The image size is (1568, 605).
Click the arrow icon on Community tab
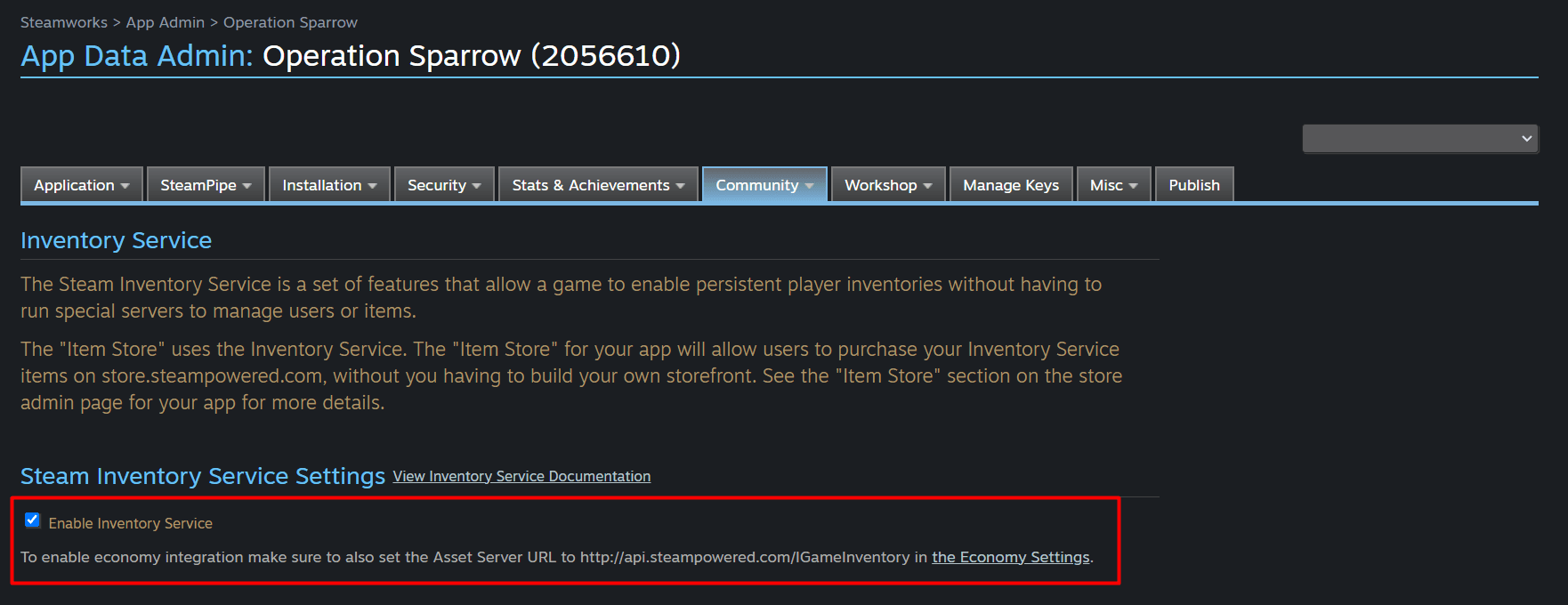[x=809, y=186]
